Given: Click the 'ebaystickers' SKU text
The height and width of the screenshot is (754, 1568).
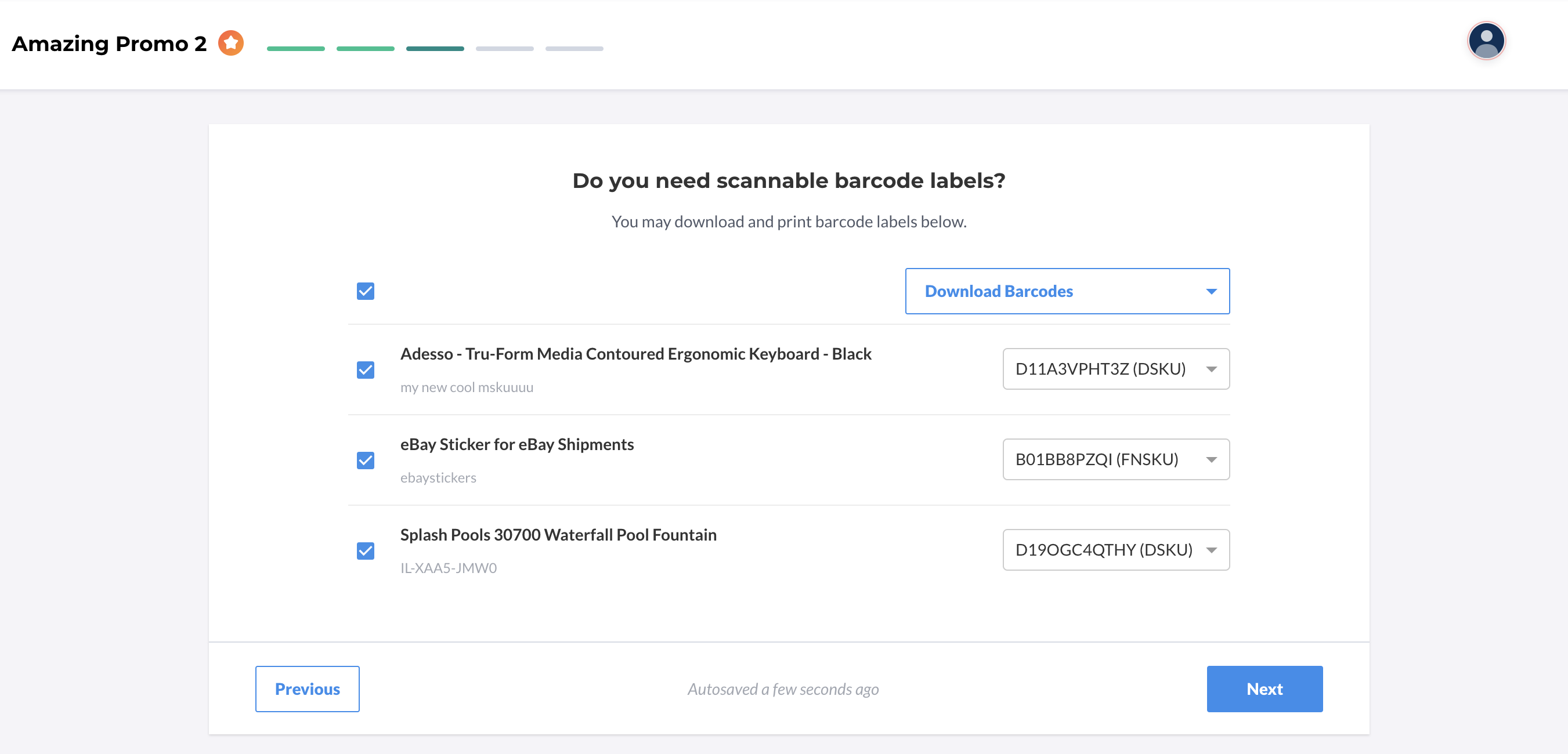Looking at the screenshot, I should tap(438, 478).
